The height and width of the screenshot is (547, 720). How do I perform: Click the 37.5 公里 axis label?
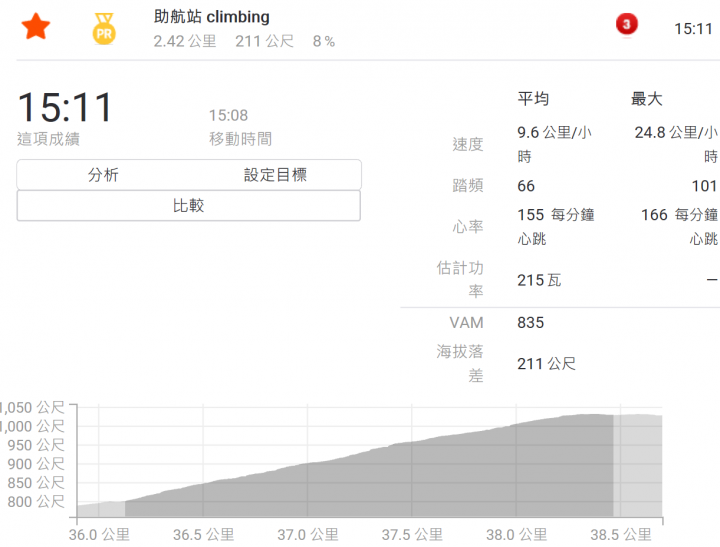[412, 535]
